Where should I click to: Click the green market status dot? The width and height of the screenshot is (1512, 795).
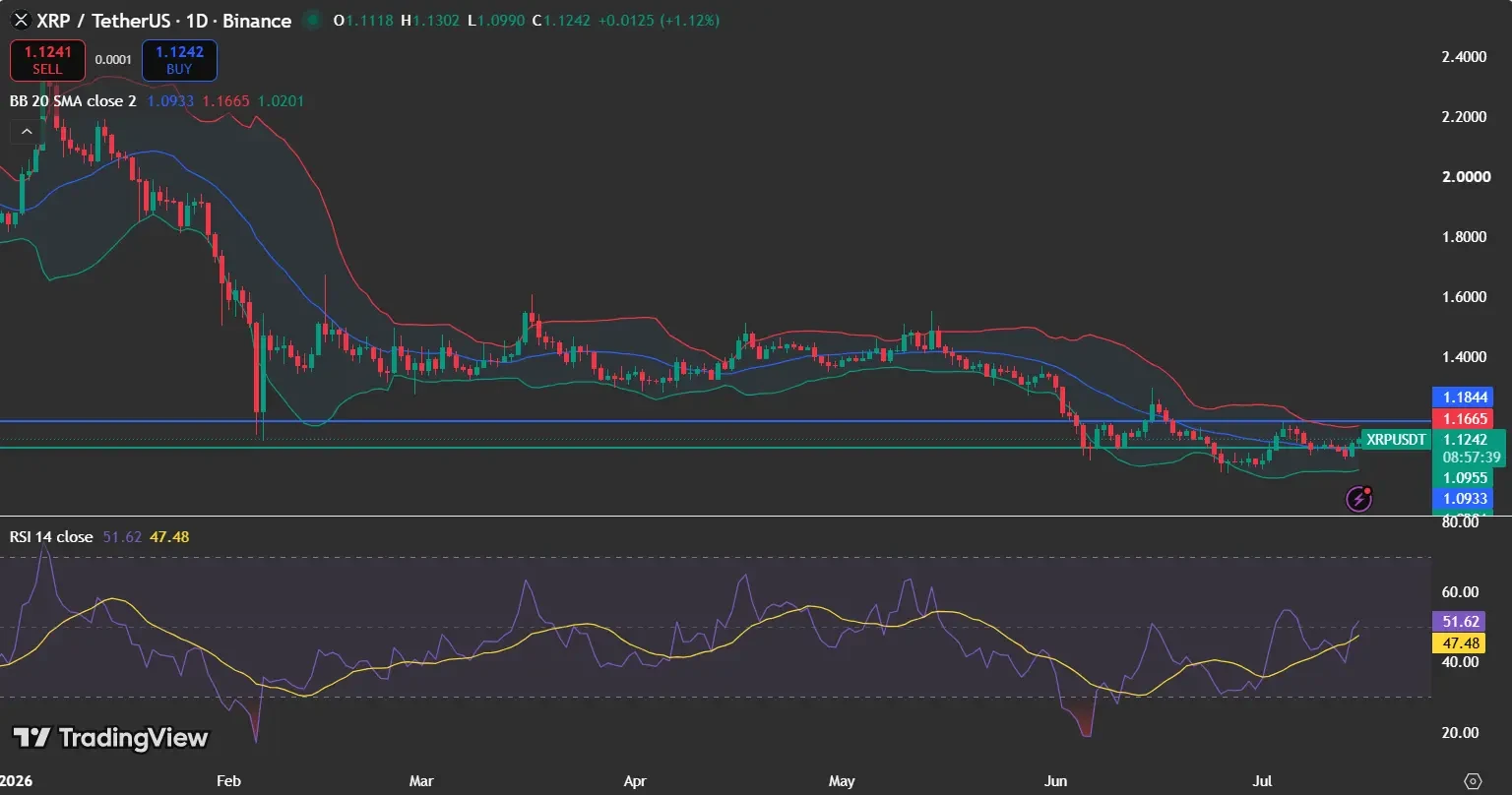click(x=312, y=20)
